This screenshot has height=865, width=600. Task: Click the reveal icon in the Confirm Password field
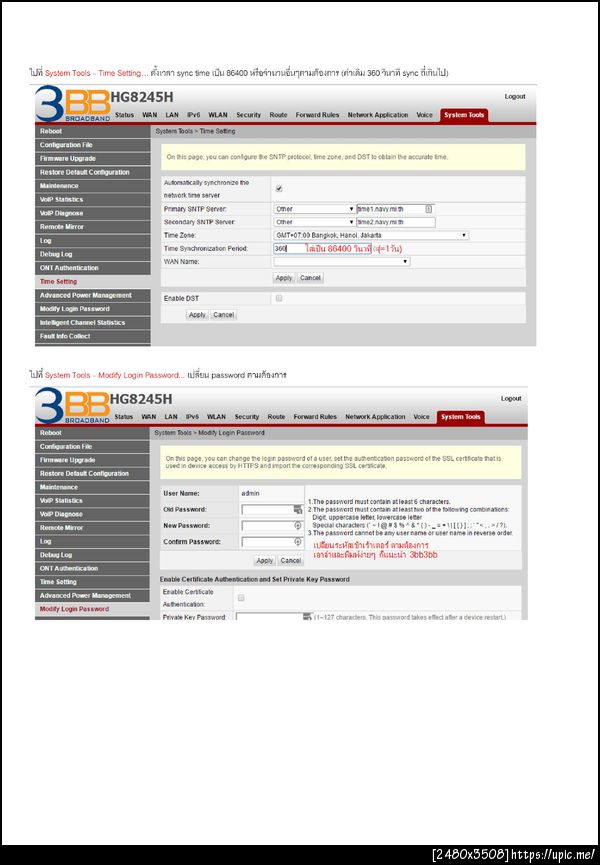click(298, 542)
